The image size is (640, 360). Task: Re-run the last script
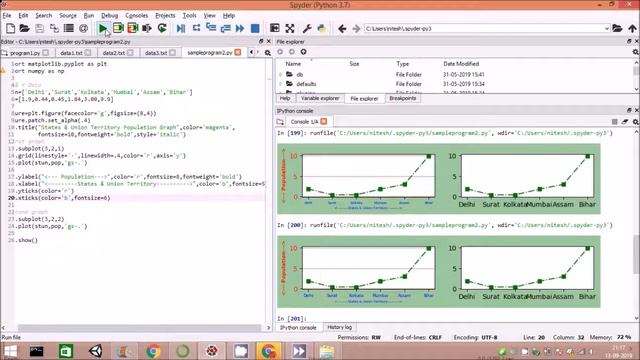click(x=162, y=28)
